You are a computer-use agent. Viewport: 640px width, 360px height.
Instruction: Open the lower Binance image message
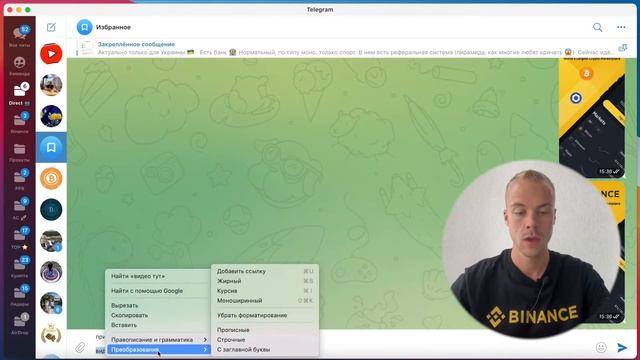tap(612, 252)
